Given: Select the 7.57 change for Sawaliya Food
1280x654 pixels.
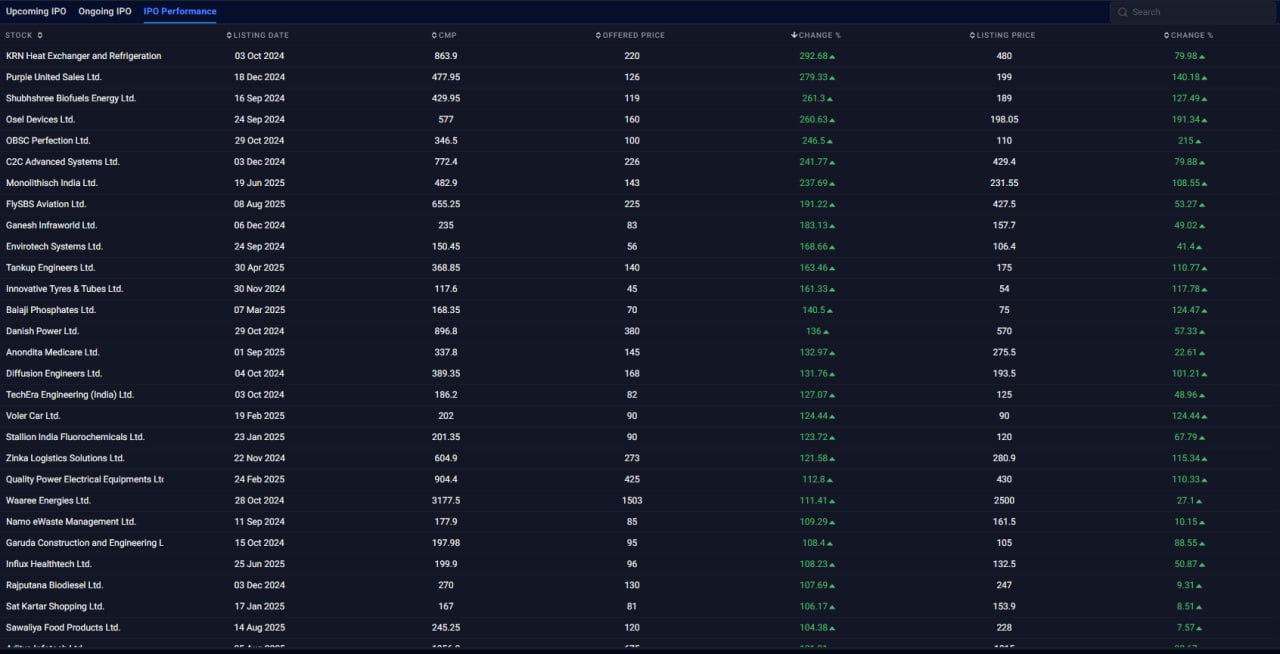Looking at the screenshot, I should [x=1188, y=627].
